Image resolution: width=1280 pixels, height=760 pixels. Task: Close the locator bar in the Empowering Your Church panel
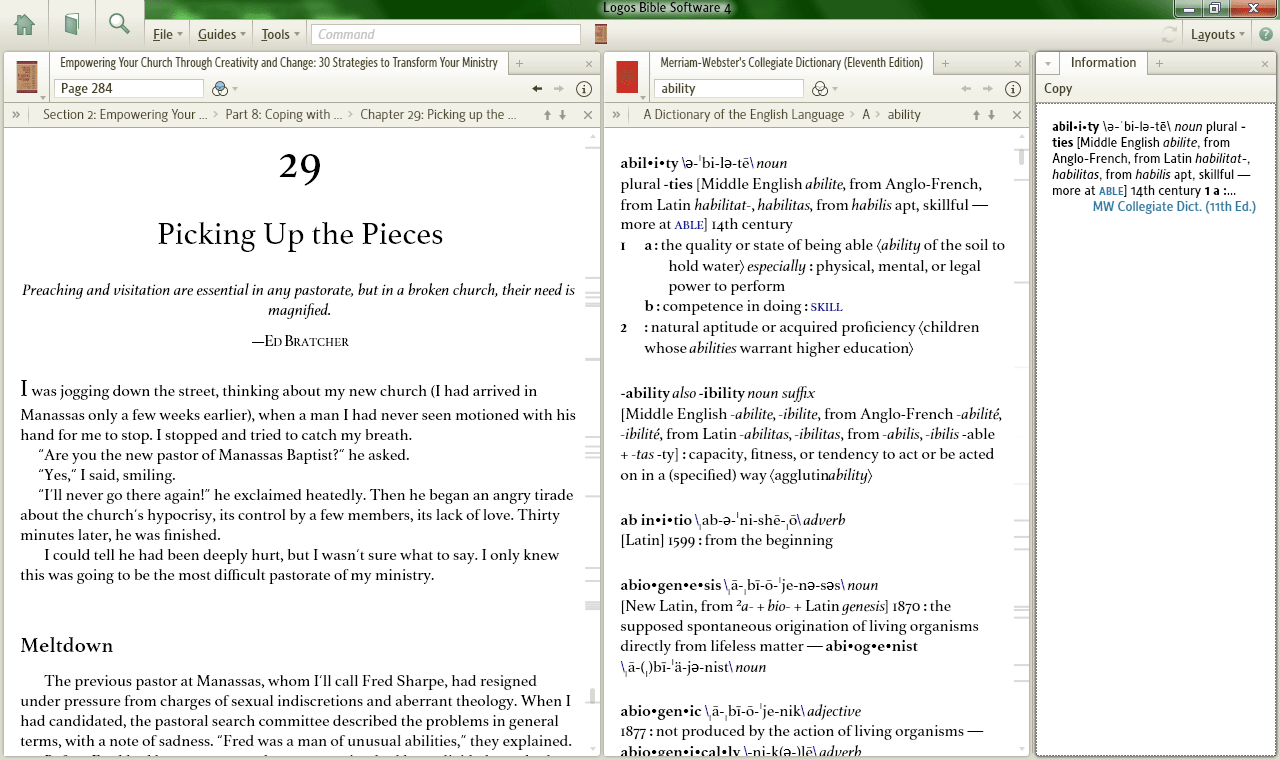[x=588, y=115]
